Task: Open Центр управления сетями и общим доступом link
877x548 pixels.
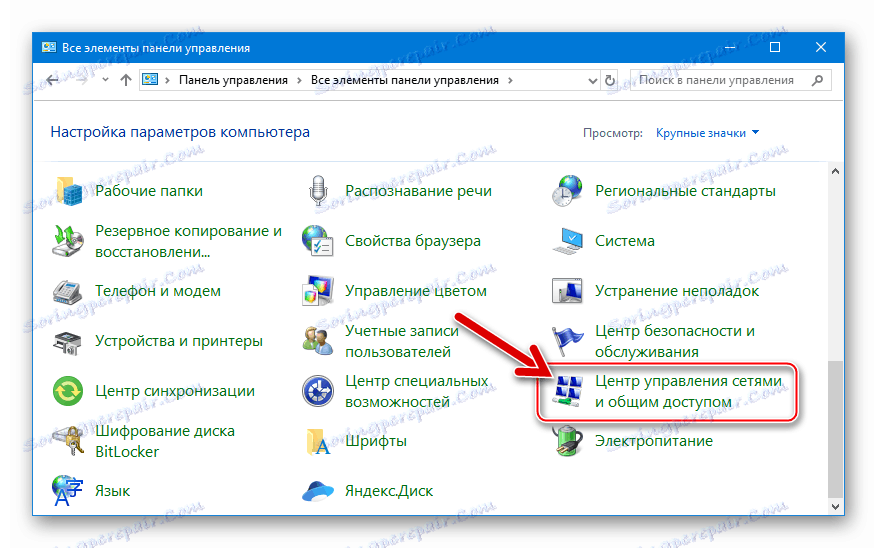Action: click(x=688, y=391)
